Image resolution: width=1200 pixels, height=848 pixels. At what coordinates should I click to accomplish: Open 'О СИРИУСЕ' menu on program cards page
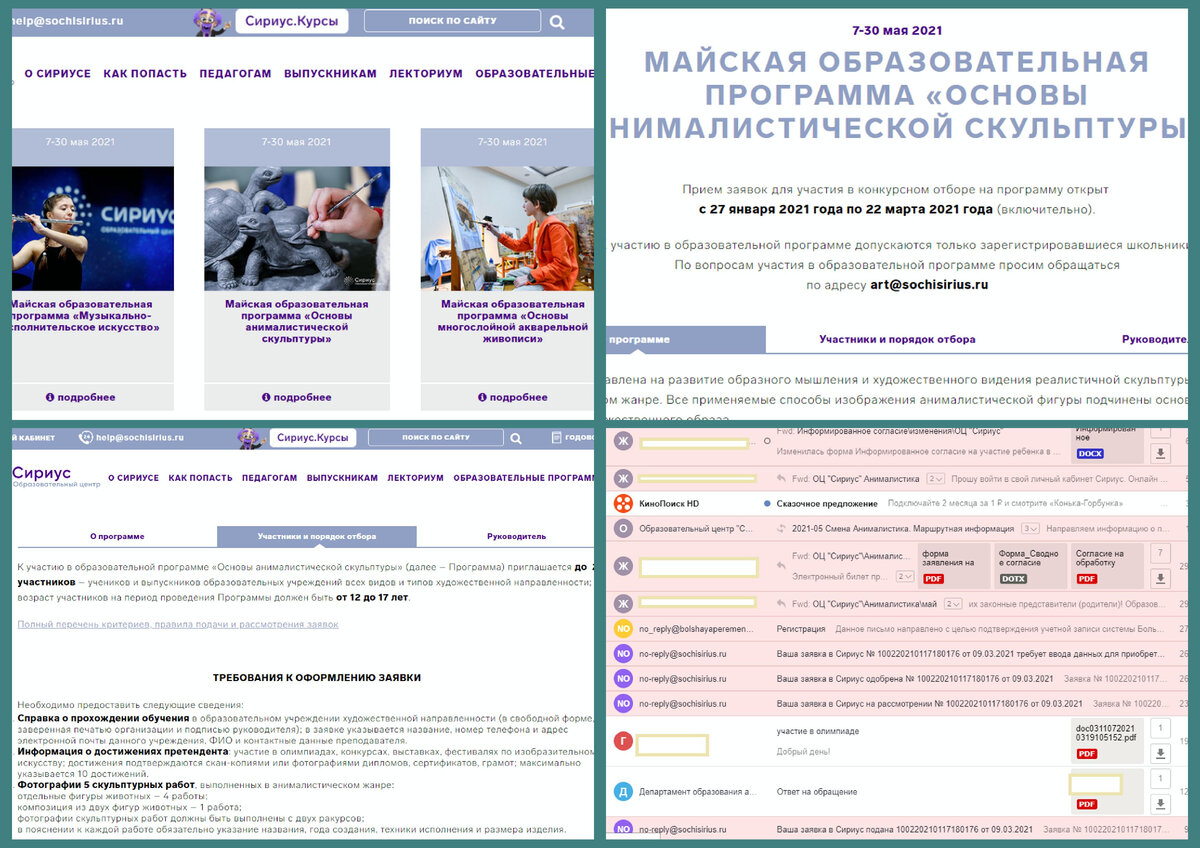(57, 74)
